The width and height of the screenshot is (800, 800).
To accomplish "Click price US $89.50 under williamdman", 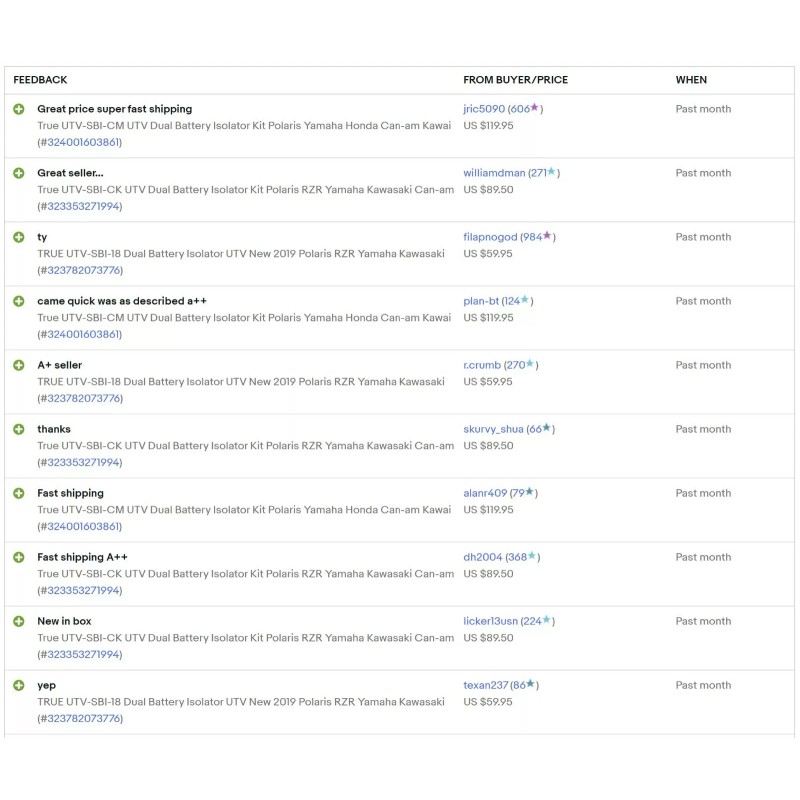I will (488, 190).
